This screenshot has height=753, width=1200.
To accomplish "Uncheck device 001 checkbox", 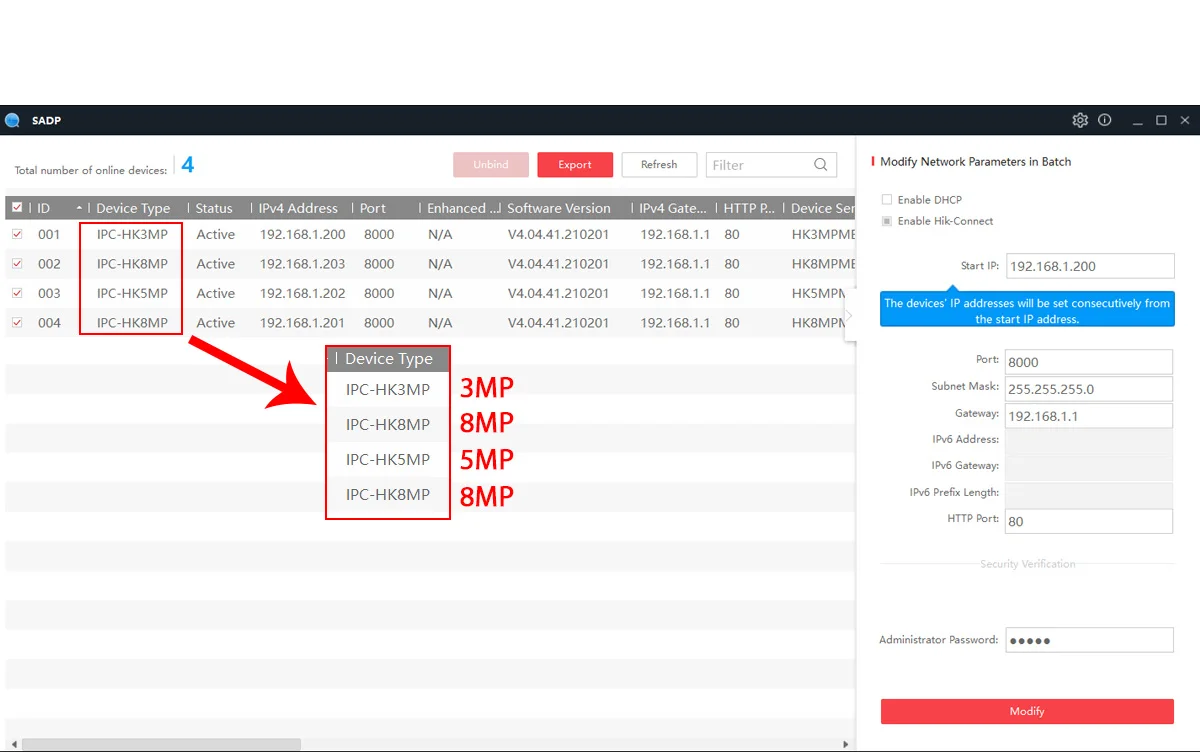I will tap(17, 234).
